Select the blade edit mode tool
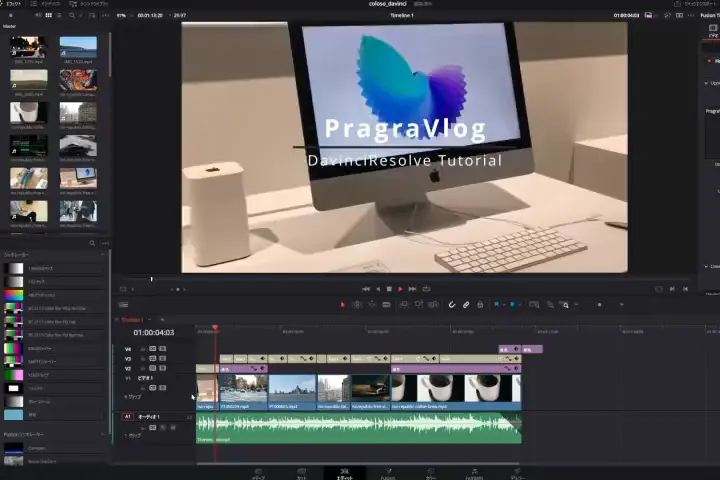720x480 pixels. coord(386,305)
